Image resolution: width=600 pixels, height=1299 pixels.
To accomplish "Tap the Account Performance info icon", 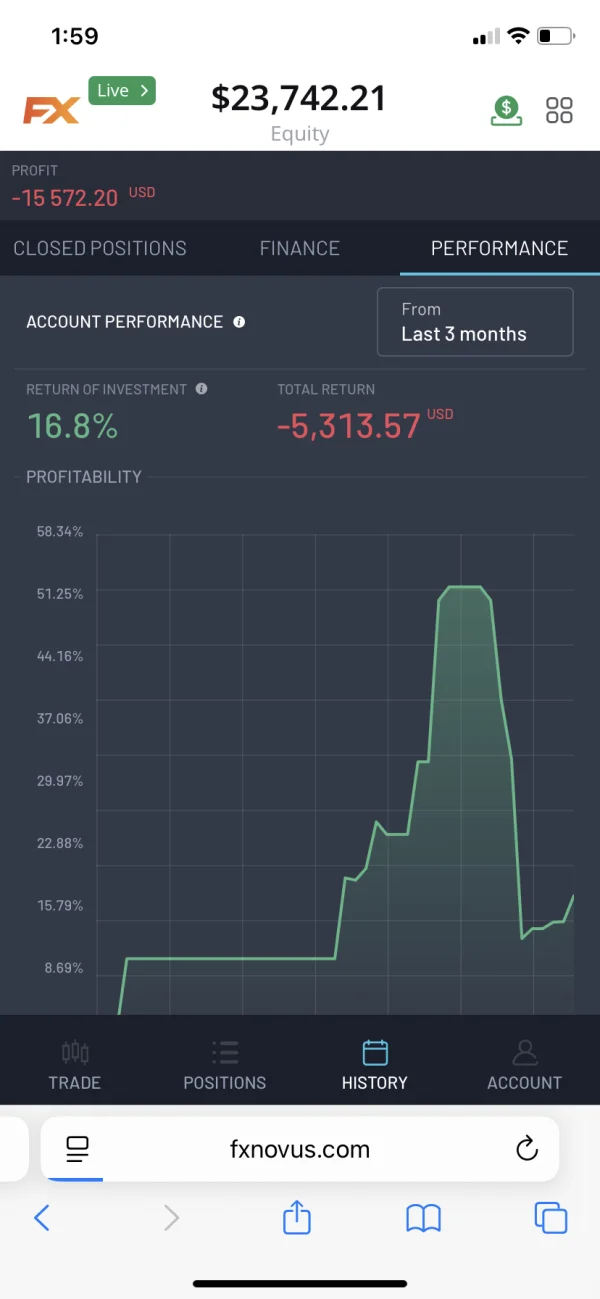I will 239,322.
